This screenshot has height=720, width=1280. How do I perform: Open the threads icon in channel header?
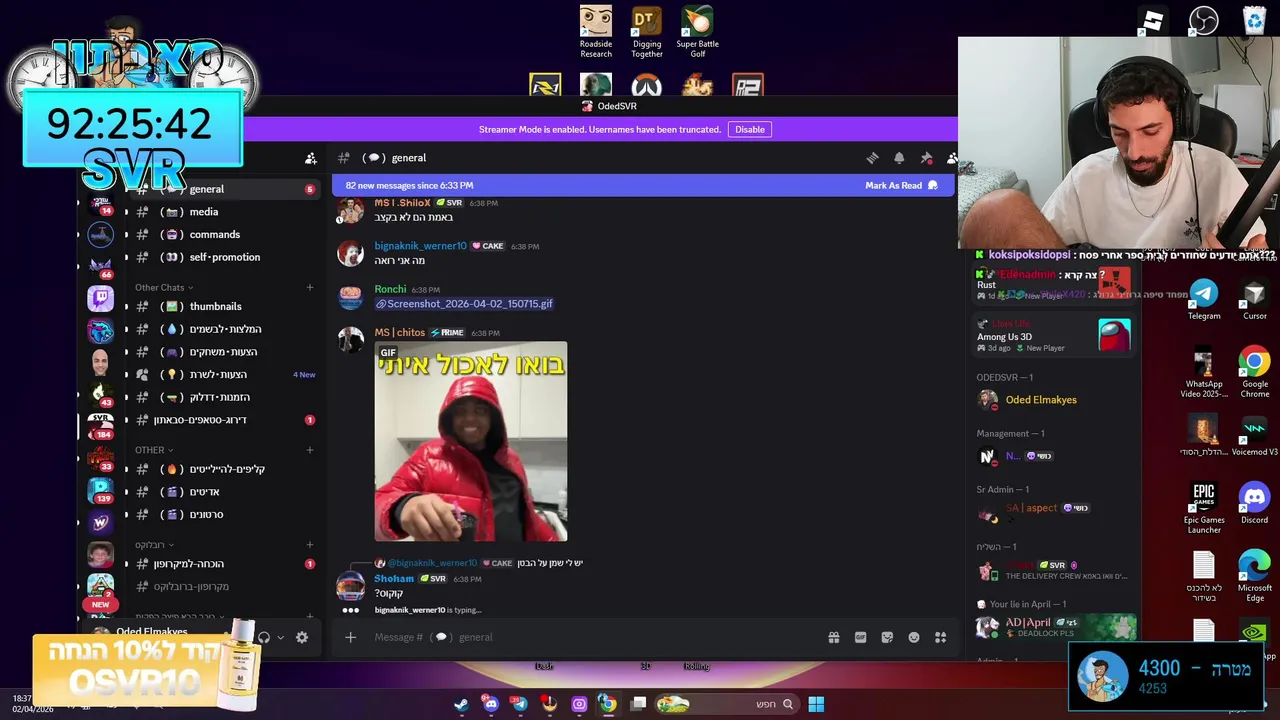(872, 158)
